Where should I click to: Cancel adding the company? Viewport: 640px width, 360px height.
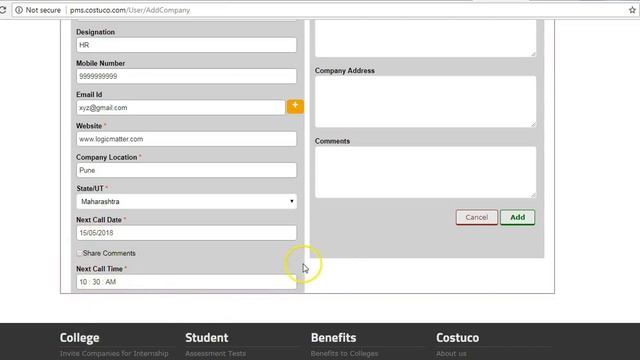(x=477, y=218)
